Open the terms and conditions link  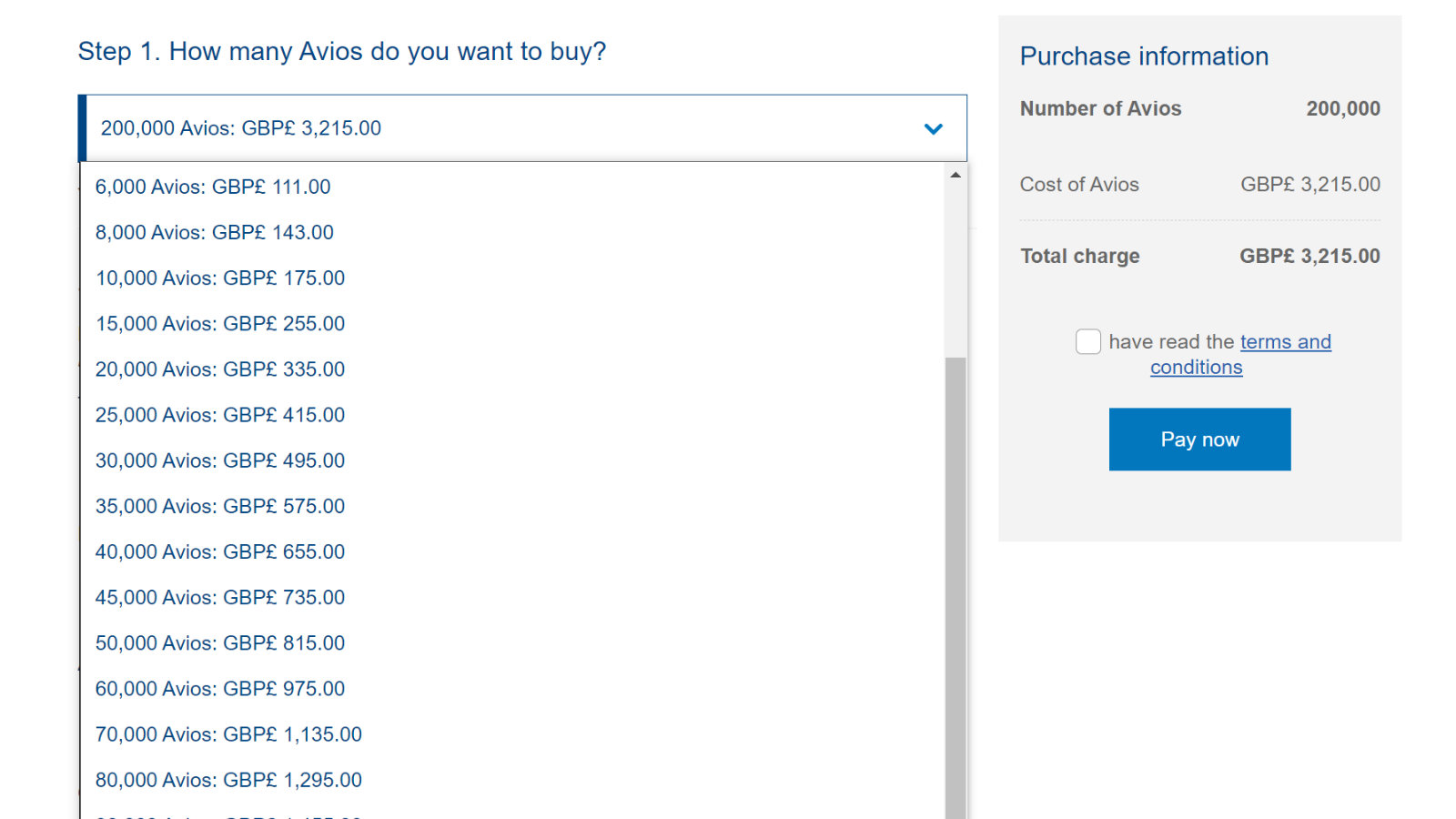click(x=1240, y=354)
